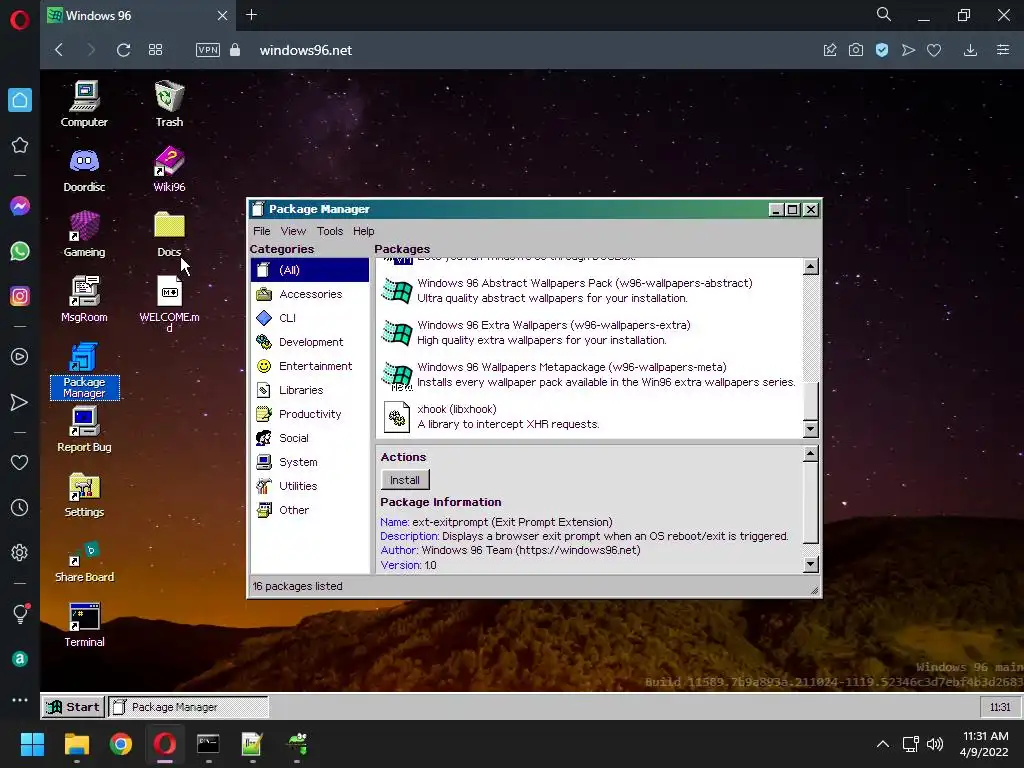Select the (All) category
Screen dimensions: 1024x768
[x=310, y=270]
